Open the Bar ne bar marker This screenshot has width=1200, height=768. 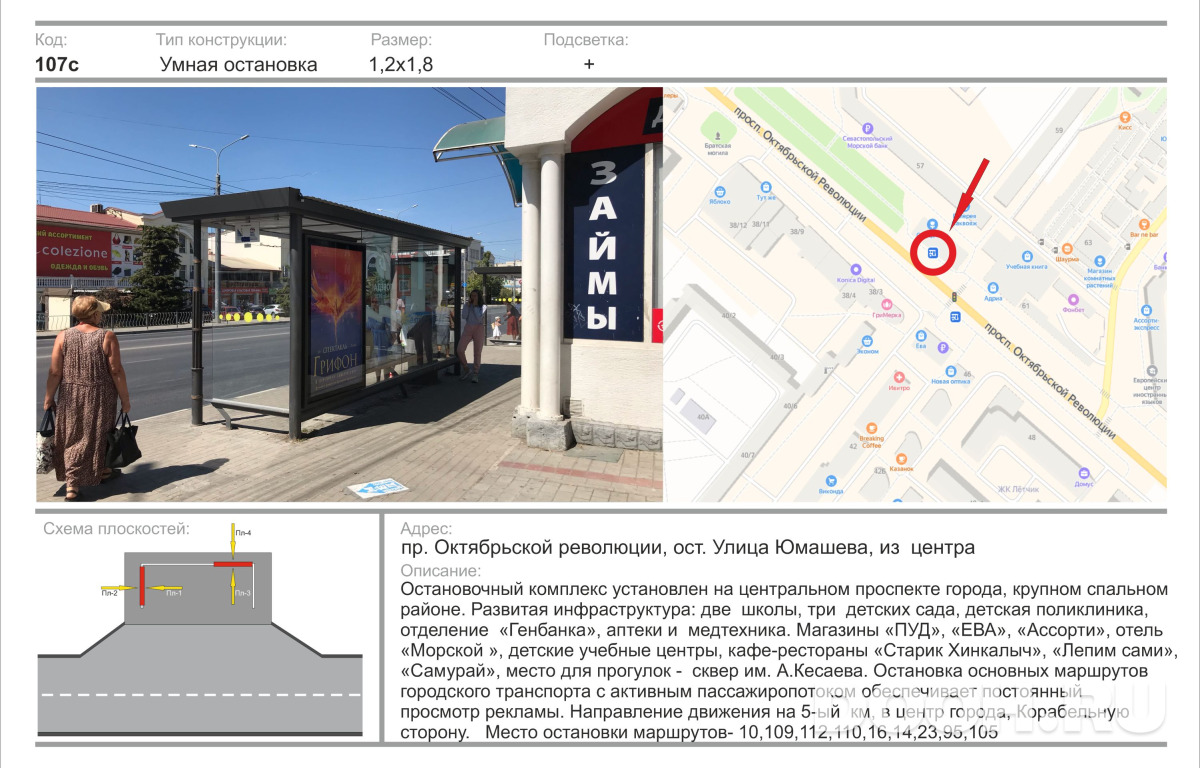[1143, 223]
